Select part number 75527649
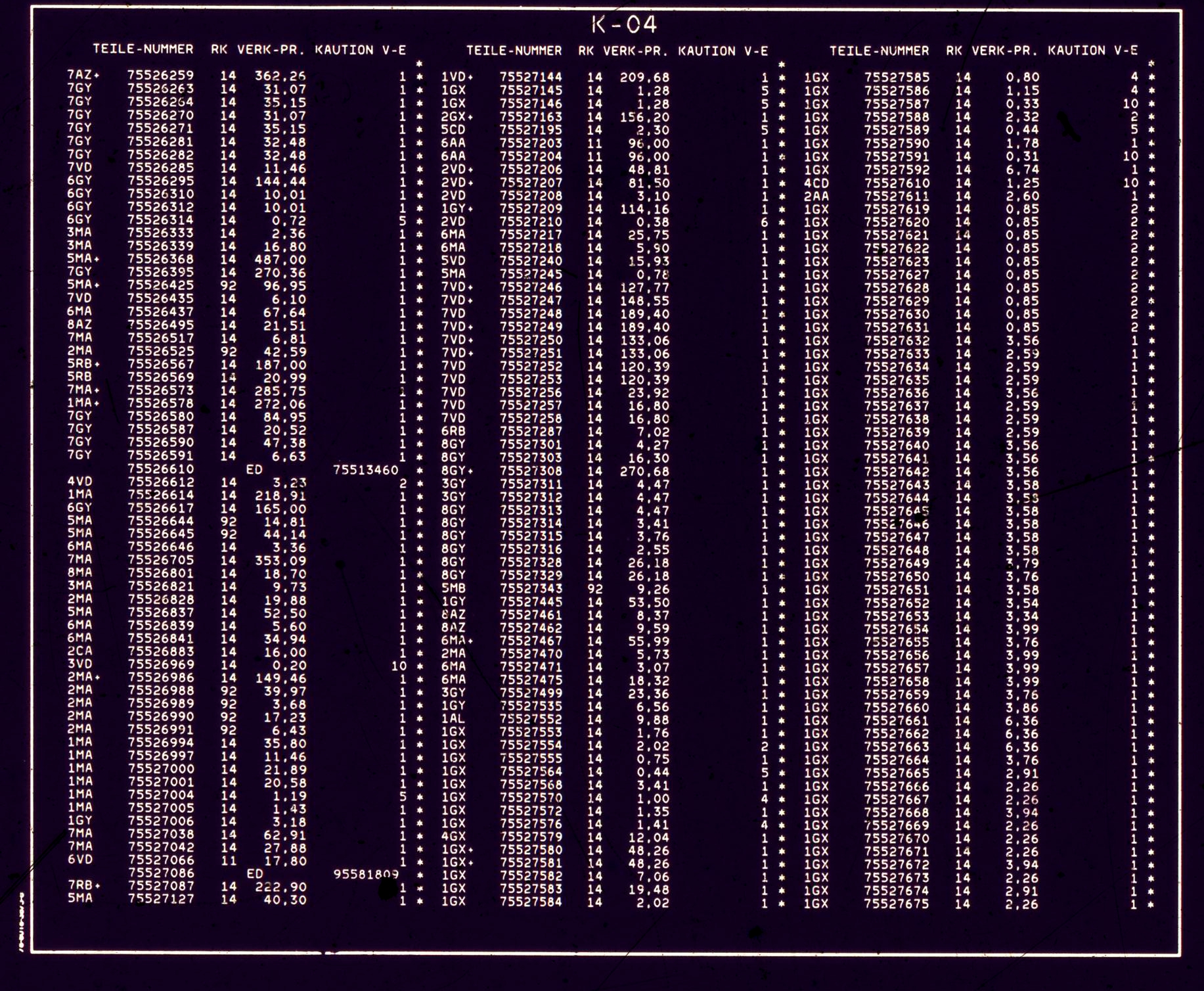 coord(897,563)
